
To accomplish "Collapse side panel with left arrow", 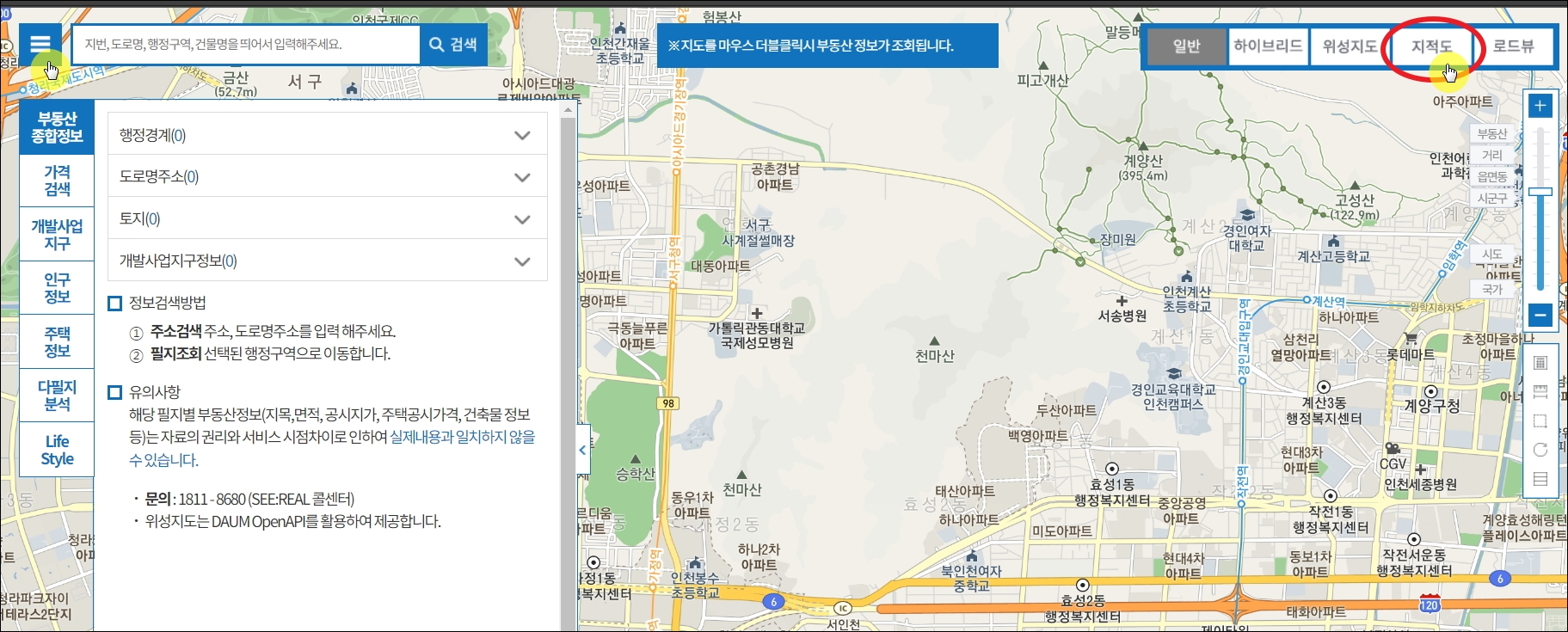I will [x=583, y=450].
